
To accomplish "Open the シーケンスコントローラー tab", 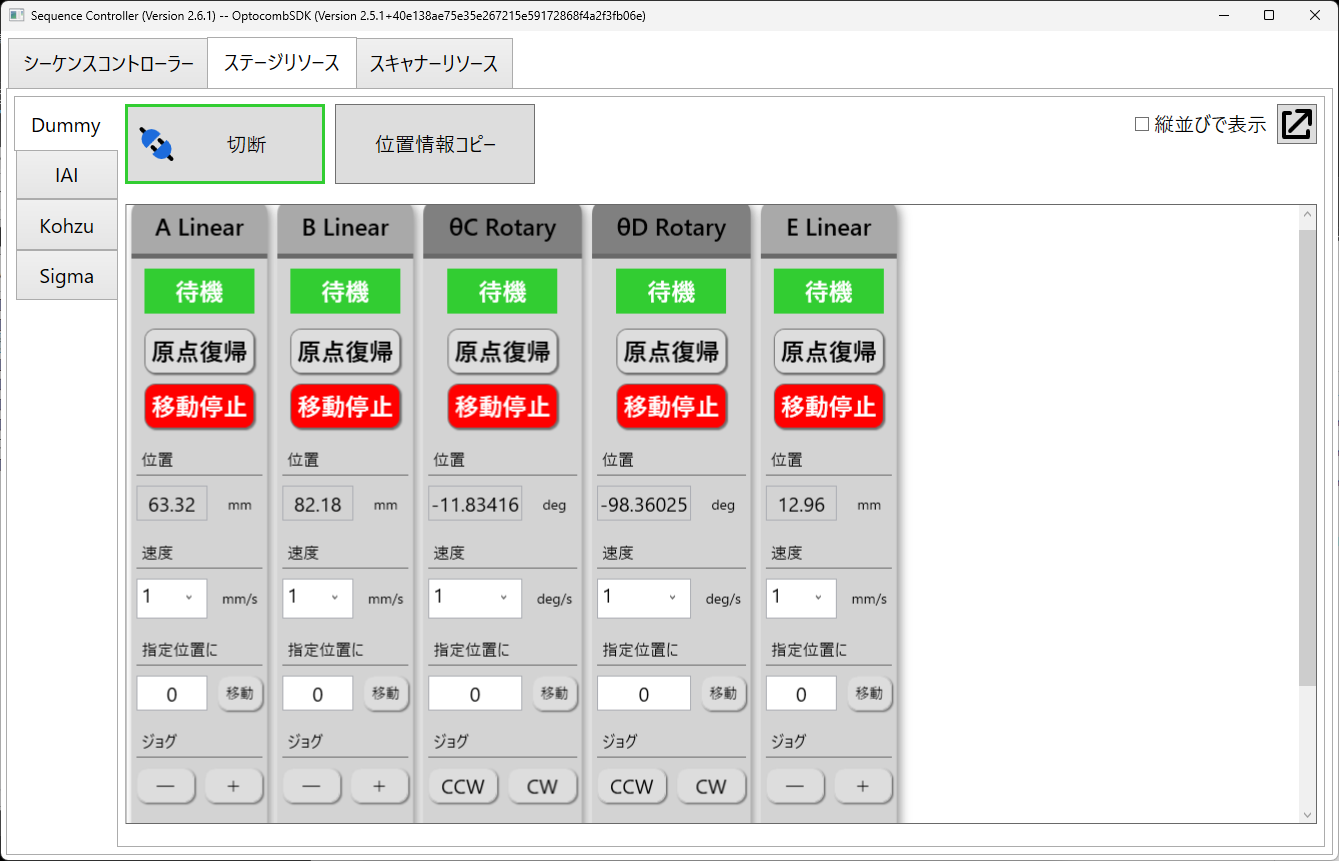I will click(x=108, y=64).
